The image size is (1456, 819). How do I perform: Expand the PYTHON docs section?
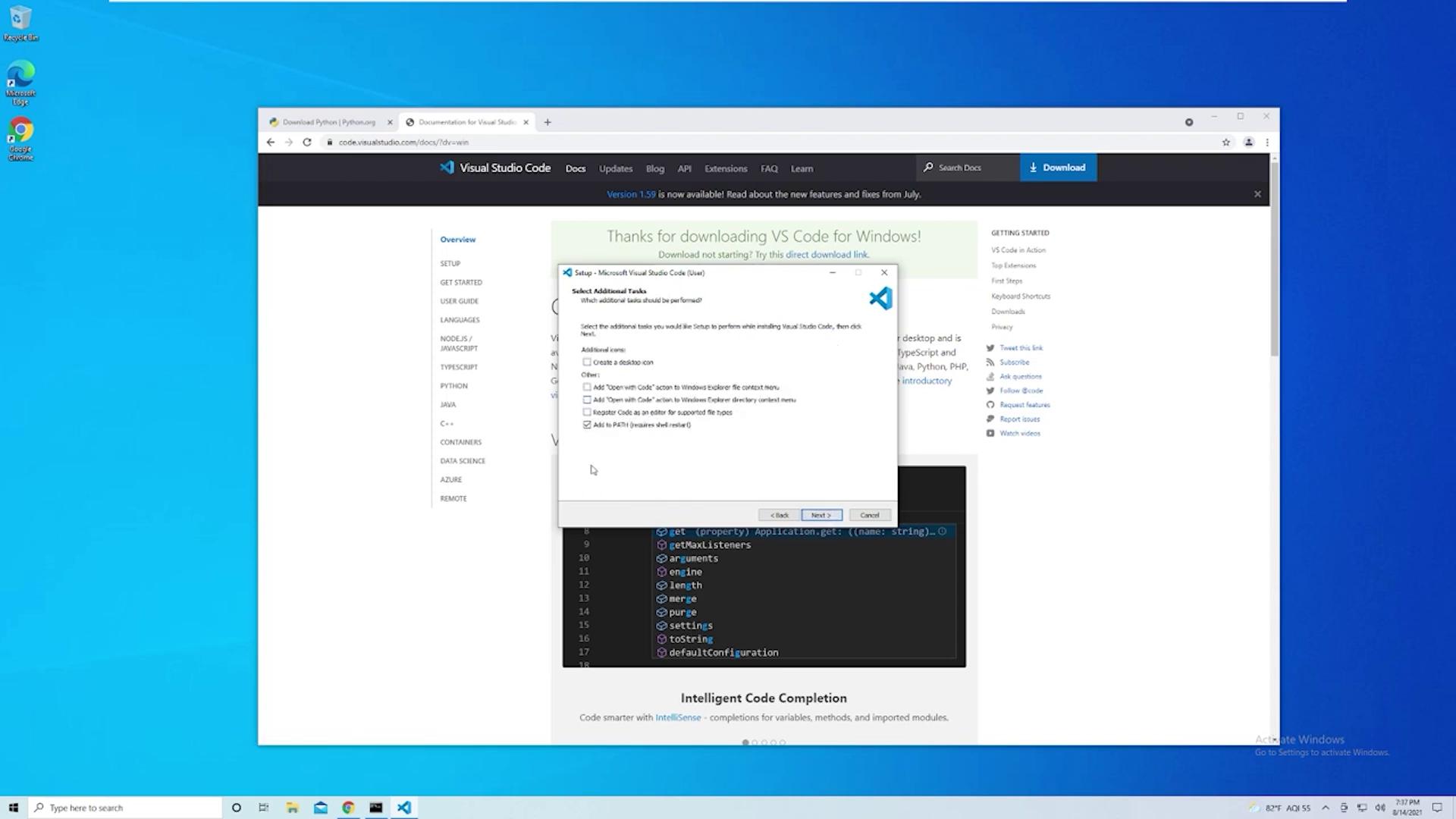coord(453,386)
